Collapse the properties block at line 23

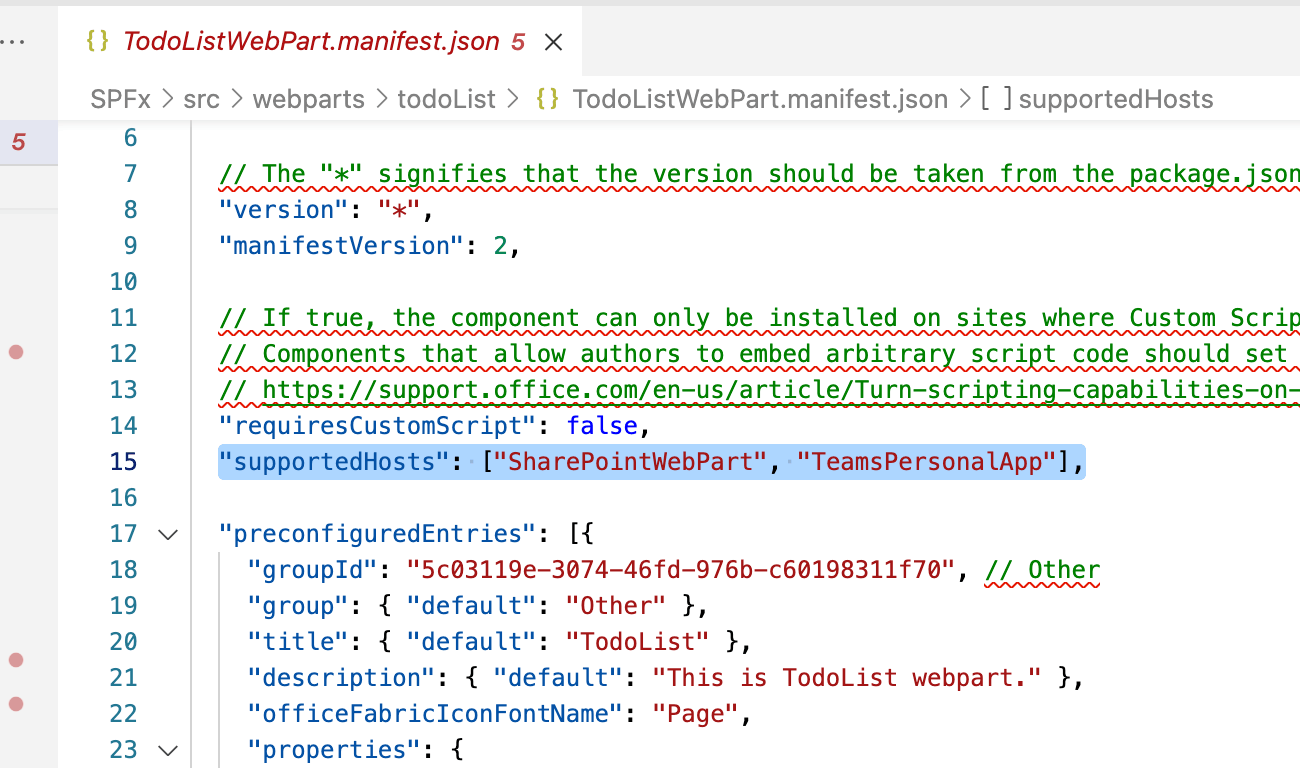coord(168,750)
